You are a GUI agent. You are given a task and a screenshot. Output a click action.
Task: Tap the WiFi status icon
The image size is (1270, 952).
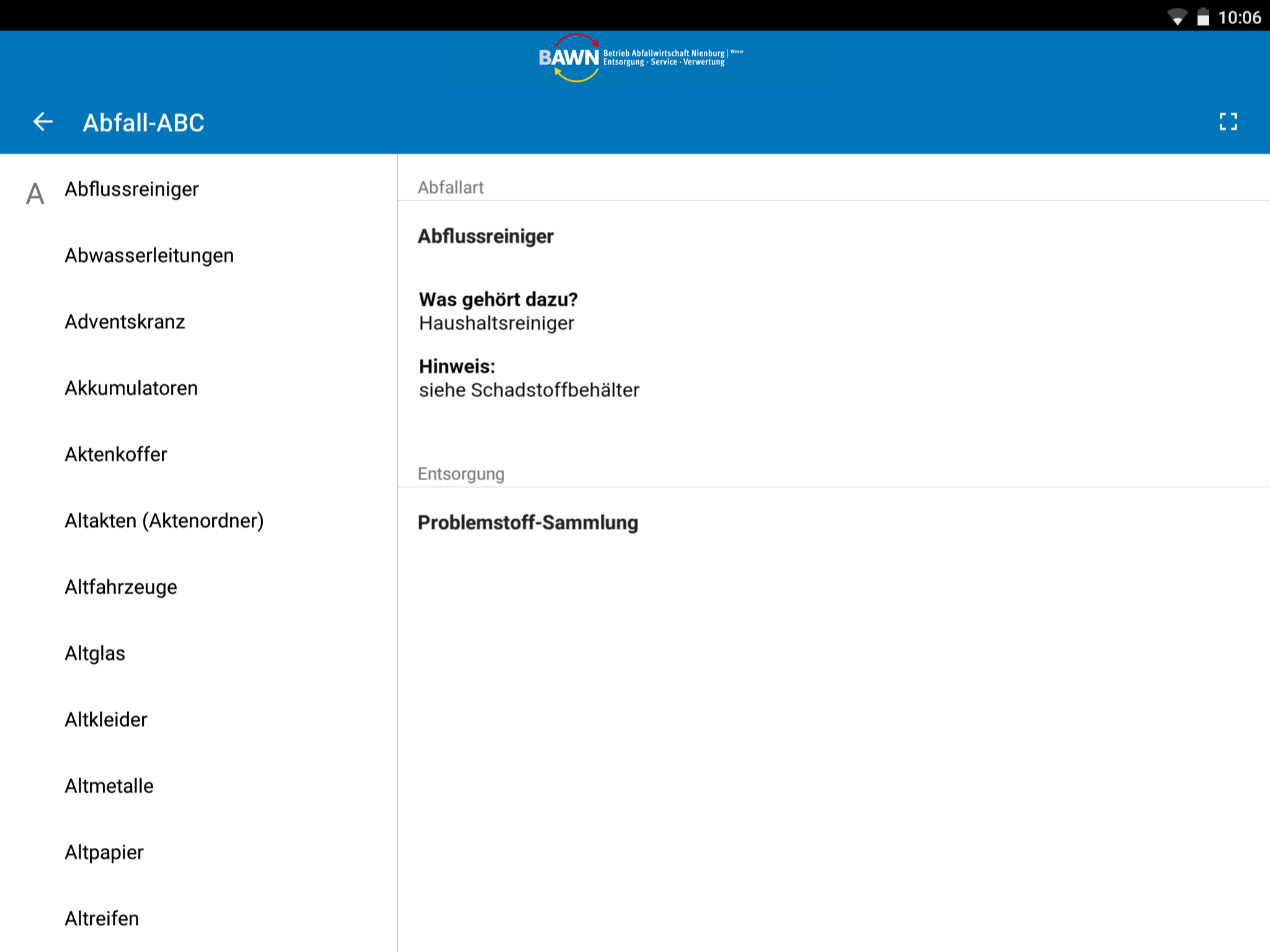(1176, 17)
